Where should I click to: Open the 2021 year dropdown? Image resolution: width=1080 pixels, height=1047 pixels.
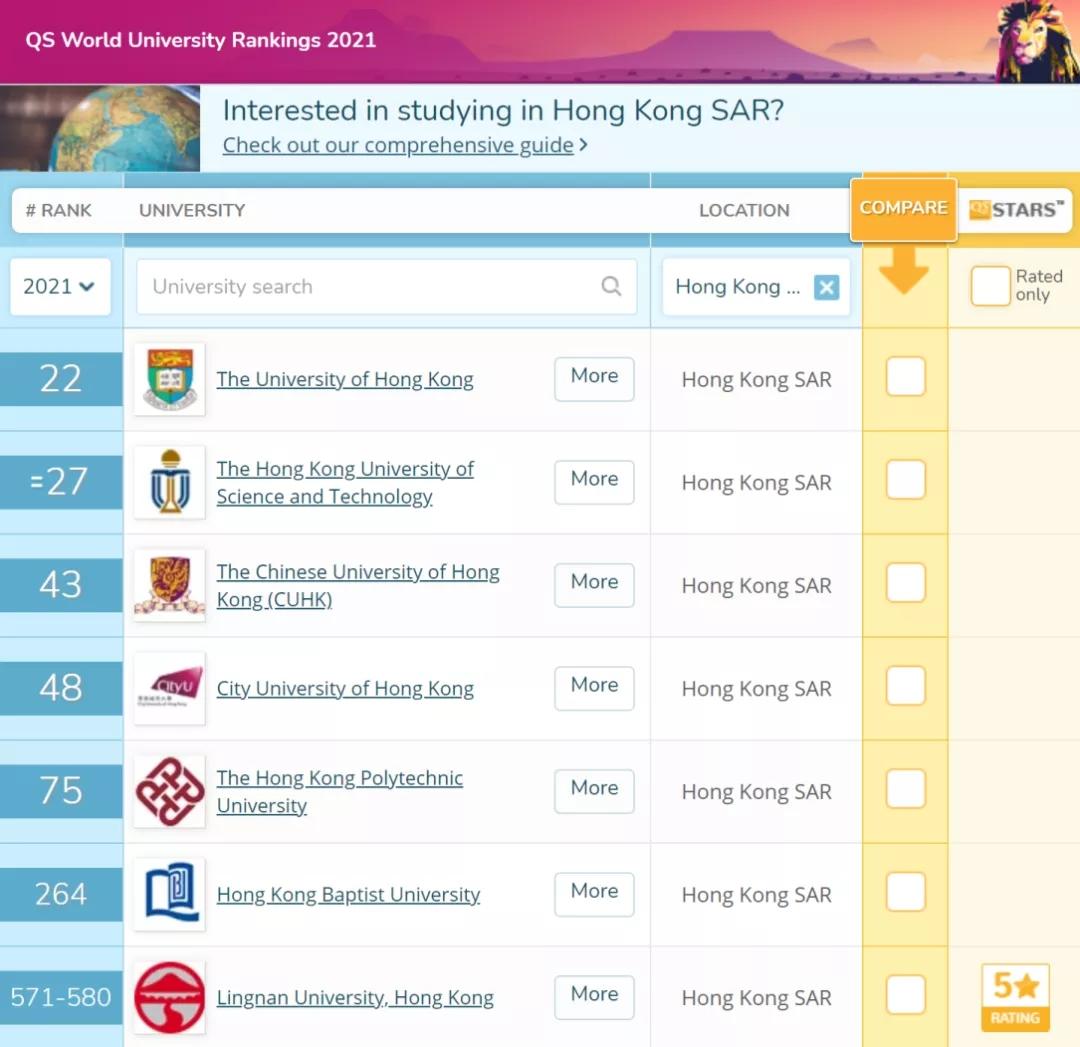(x=59, y=286)
